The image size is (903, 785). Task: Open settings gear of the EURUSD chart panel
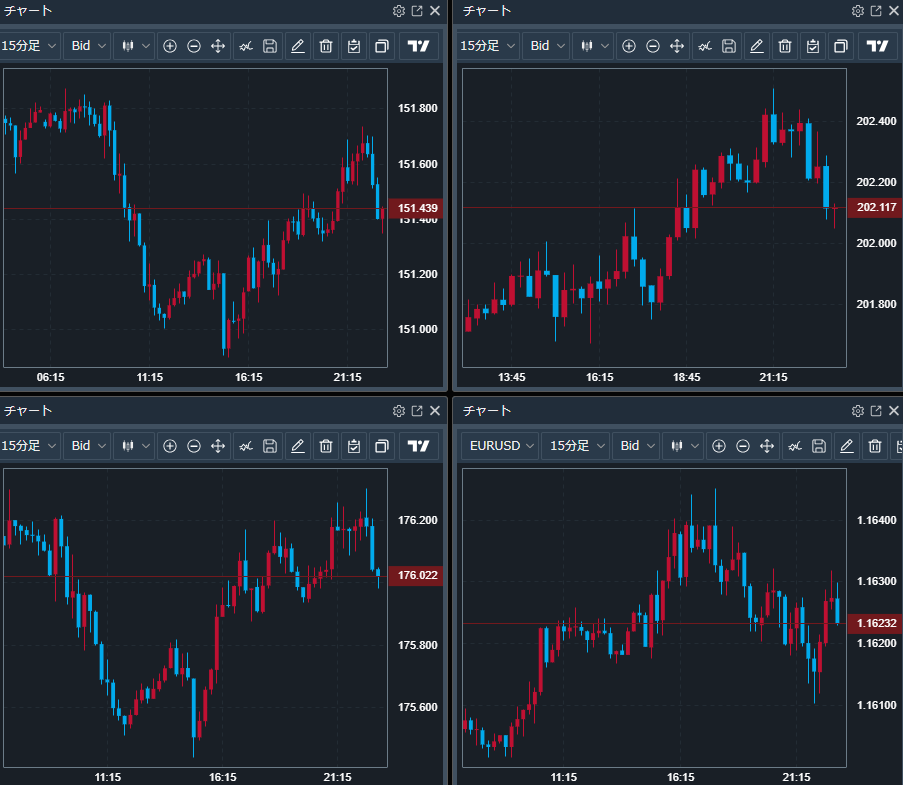point(857,411)
